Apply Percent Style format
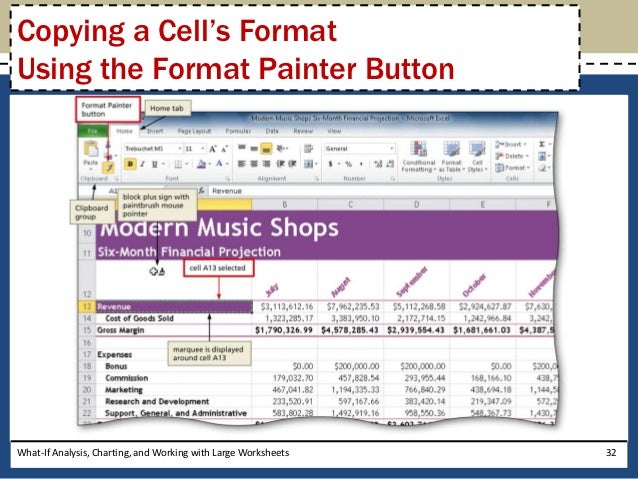This screenshot has height=479, width=638. (x=349, y=164)
